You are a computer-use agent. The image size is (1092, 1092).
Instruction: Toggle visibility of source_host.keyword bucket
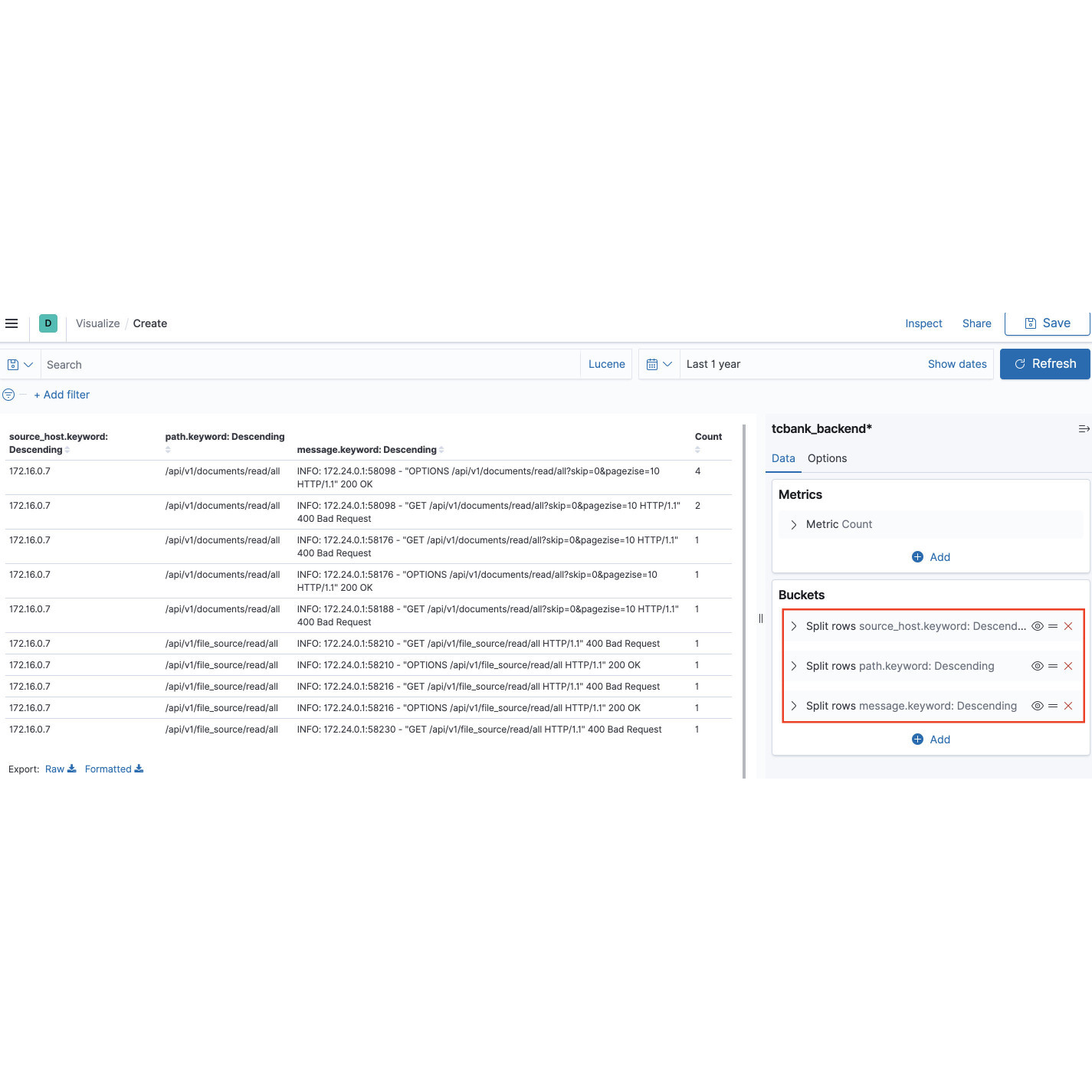(1038, 626)
